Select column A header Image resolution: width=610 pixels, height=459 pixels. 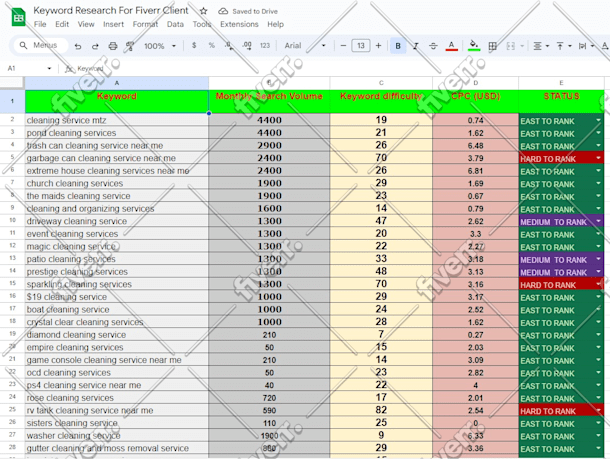117,83
